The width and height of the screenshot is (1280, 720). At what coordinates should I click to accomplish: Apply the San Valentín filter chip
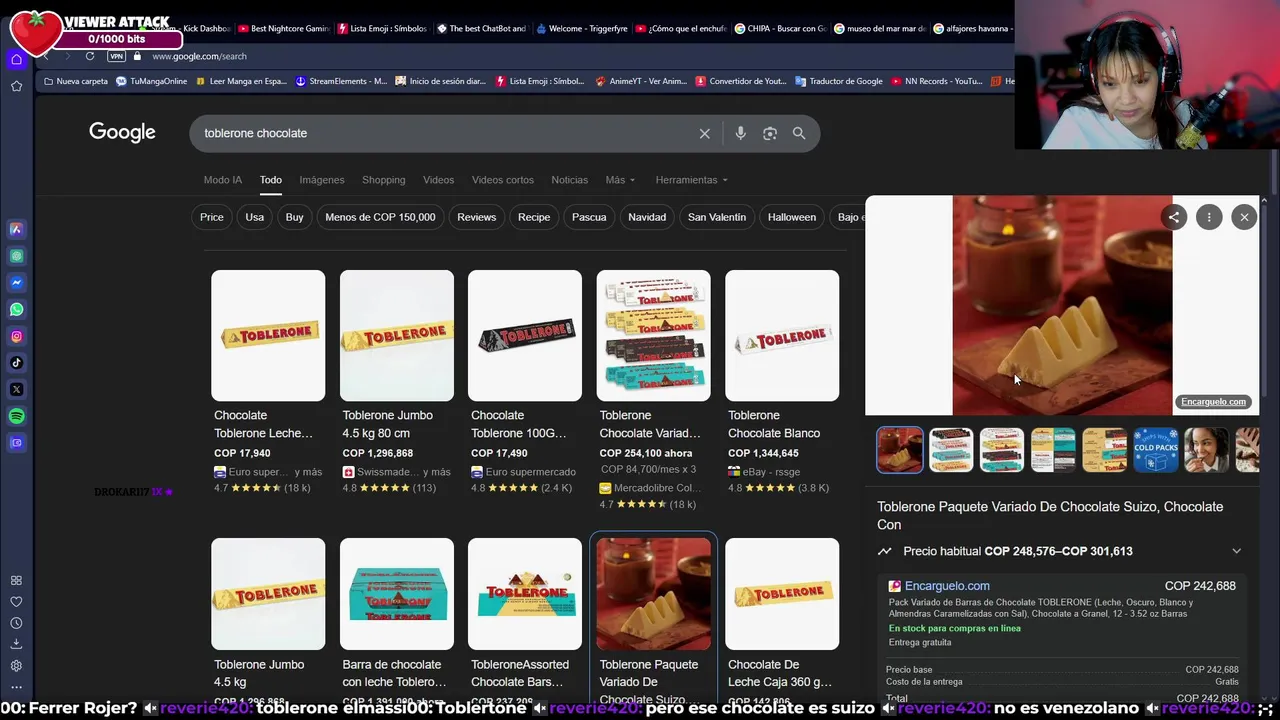(717, 217)
